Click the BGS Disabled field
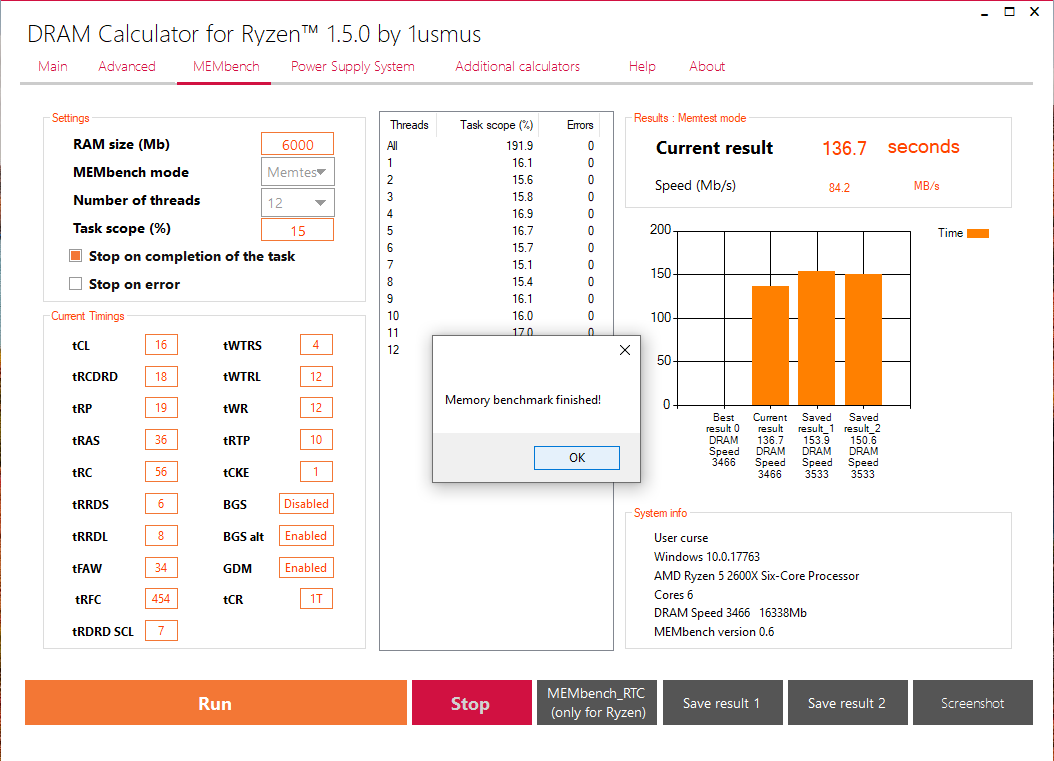The width and height of the screenshot is (1054, 761). (306, 504)
